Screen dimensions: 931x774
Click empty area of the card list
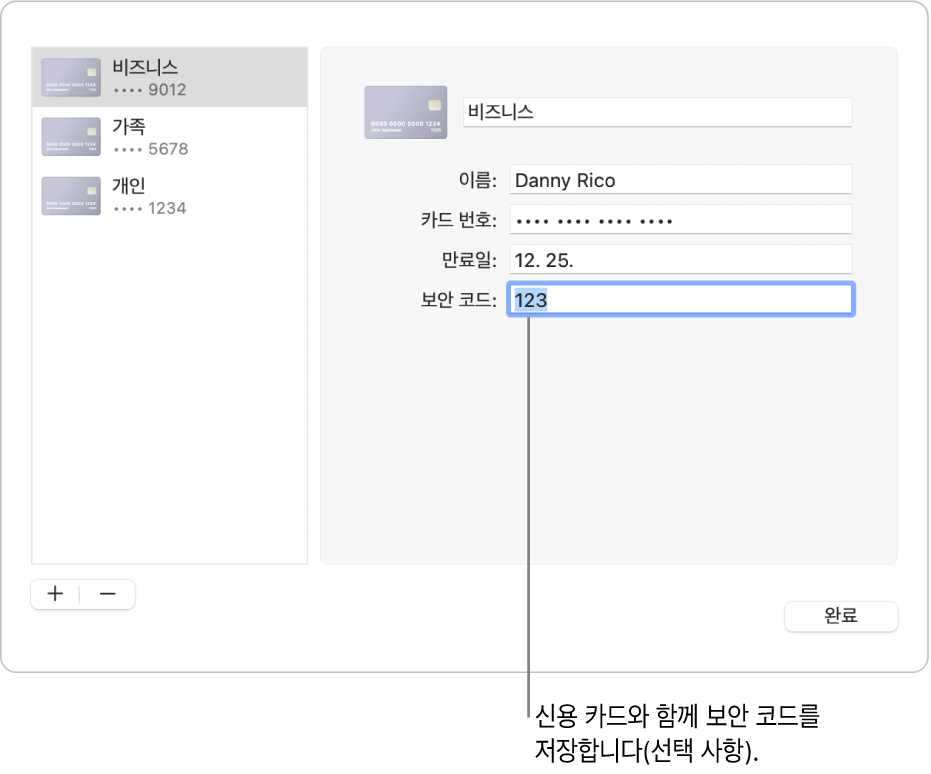[x=170, y=400]
